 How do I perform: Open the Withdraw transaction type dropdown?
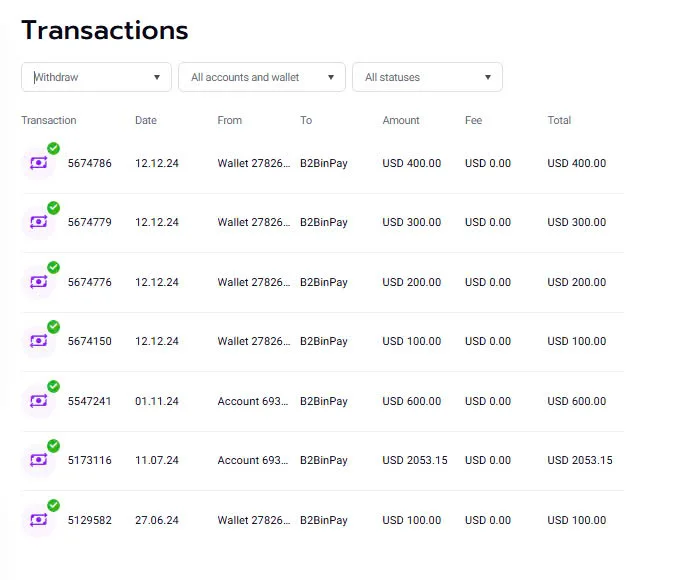96,77
